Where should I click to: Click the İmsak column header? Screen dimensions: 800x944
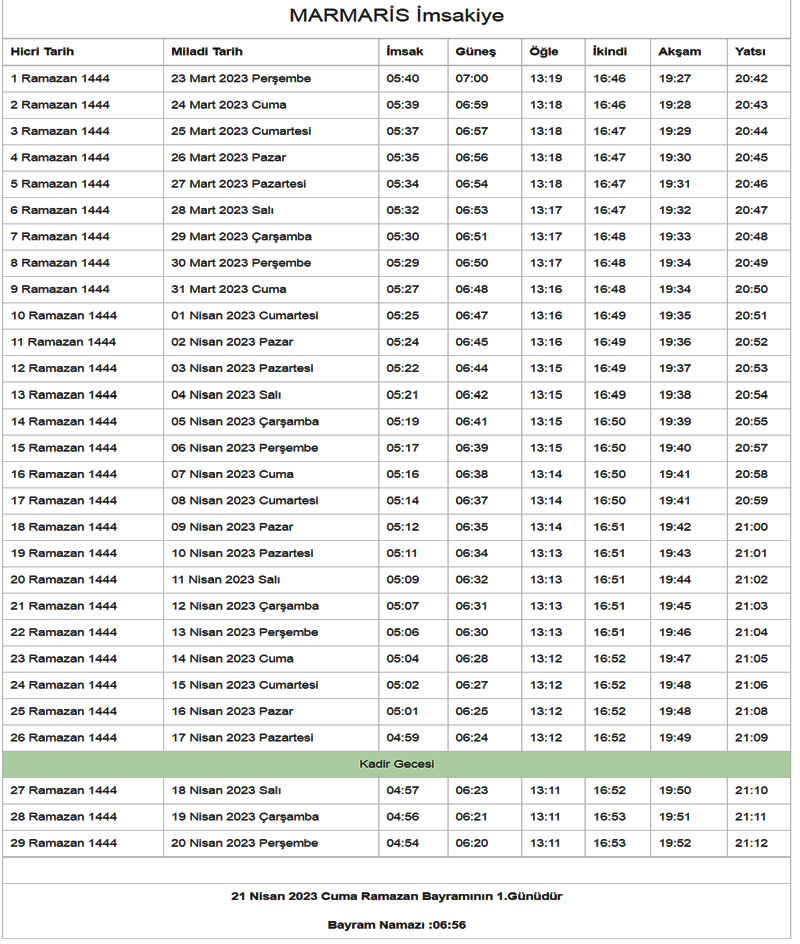(x=405, y=52)
